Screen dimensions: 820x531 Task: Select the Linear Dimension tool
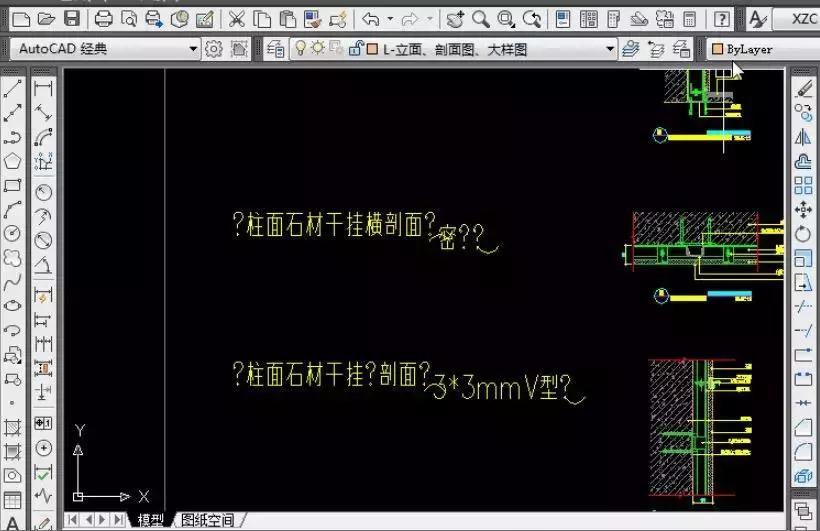43,88
